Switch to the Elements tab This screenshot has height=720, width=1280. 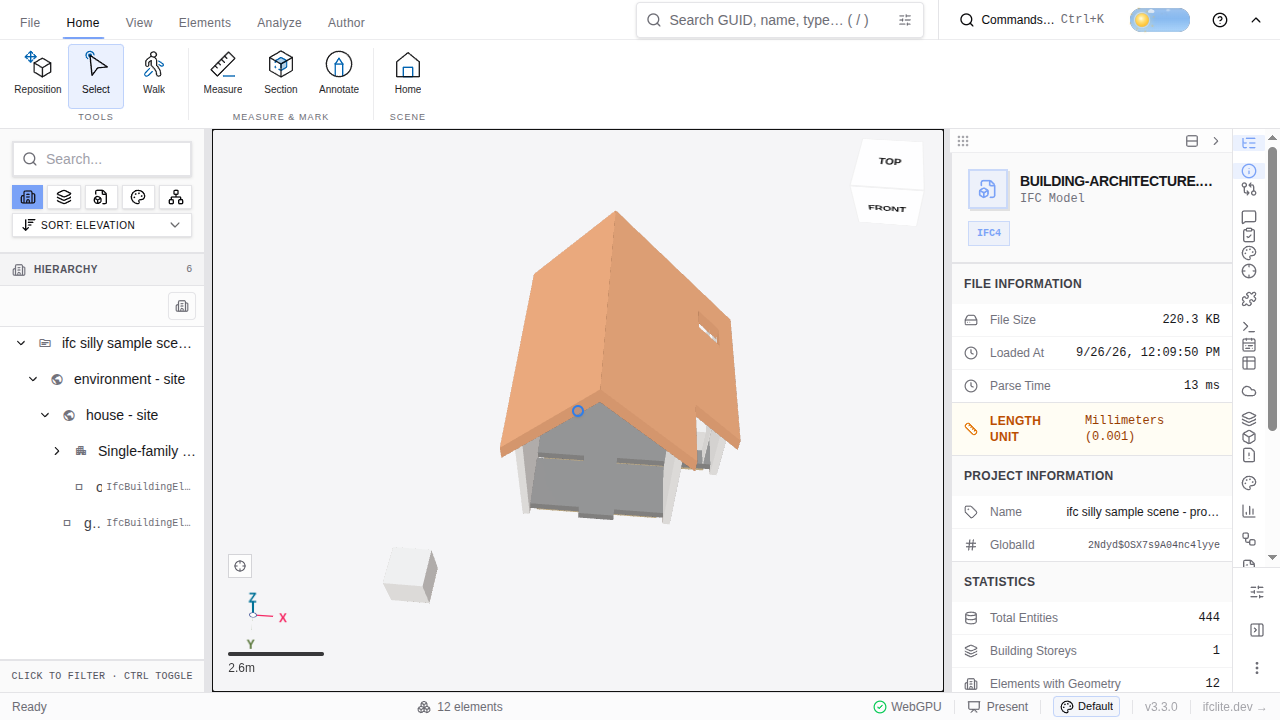(x=205, y=22)
